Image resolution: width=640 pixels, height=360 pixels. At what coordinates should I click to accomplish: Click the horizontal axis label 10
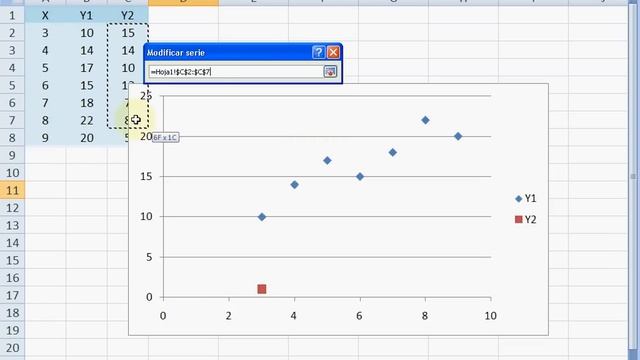click(x=490, y=316)
